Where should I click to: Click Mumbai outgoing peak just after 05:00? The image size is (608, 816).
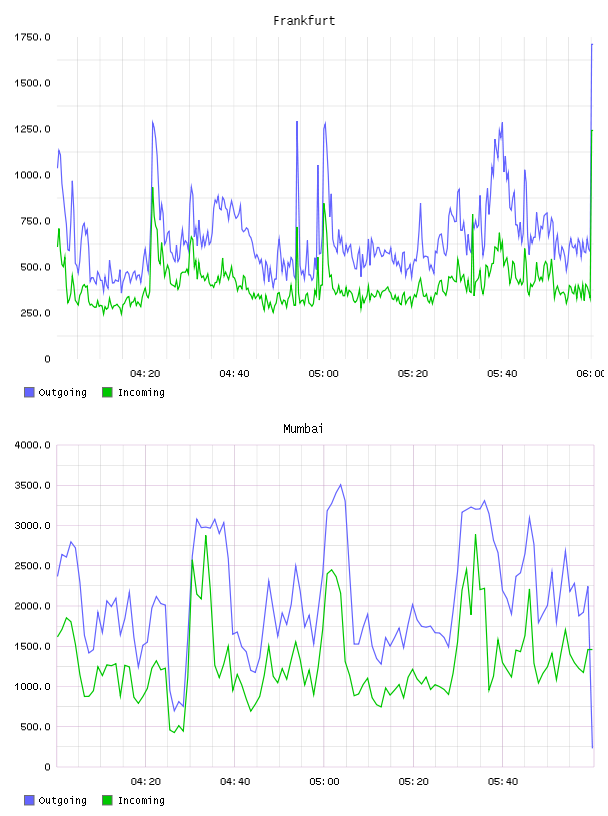click(x=340, y=485)
